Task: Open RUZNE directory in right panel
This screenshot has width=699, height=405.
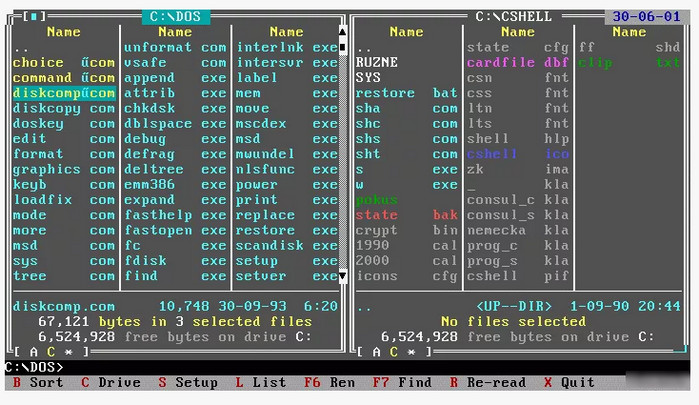Action: pyautogui.click(x=377, y=62)
